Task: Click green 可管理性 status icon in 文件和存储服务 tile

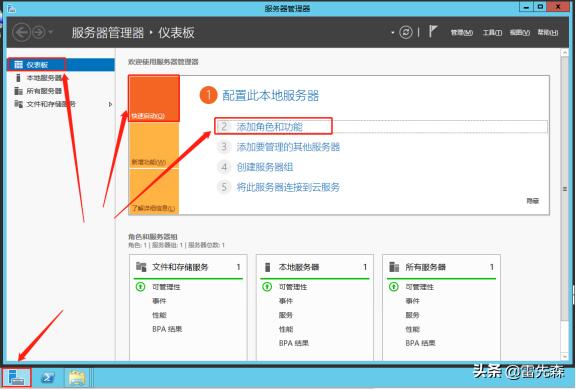Action: 140,286
